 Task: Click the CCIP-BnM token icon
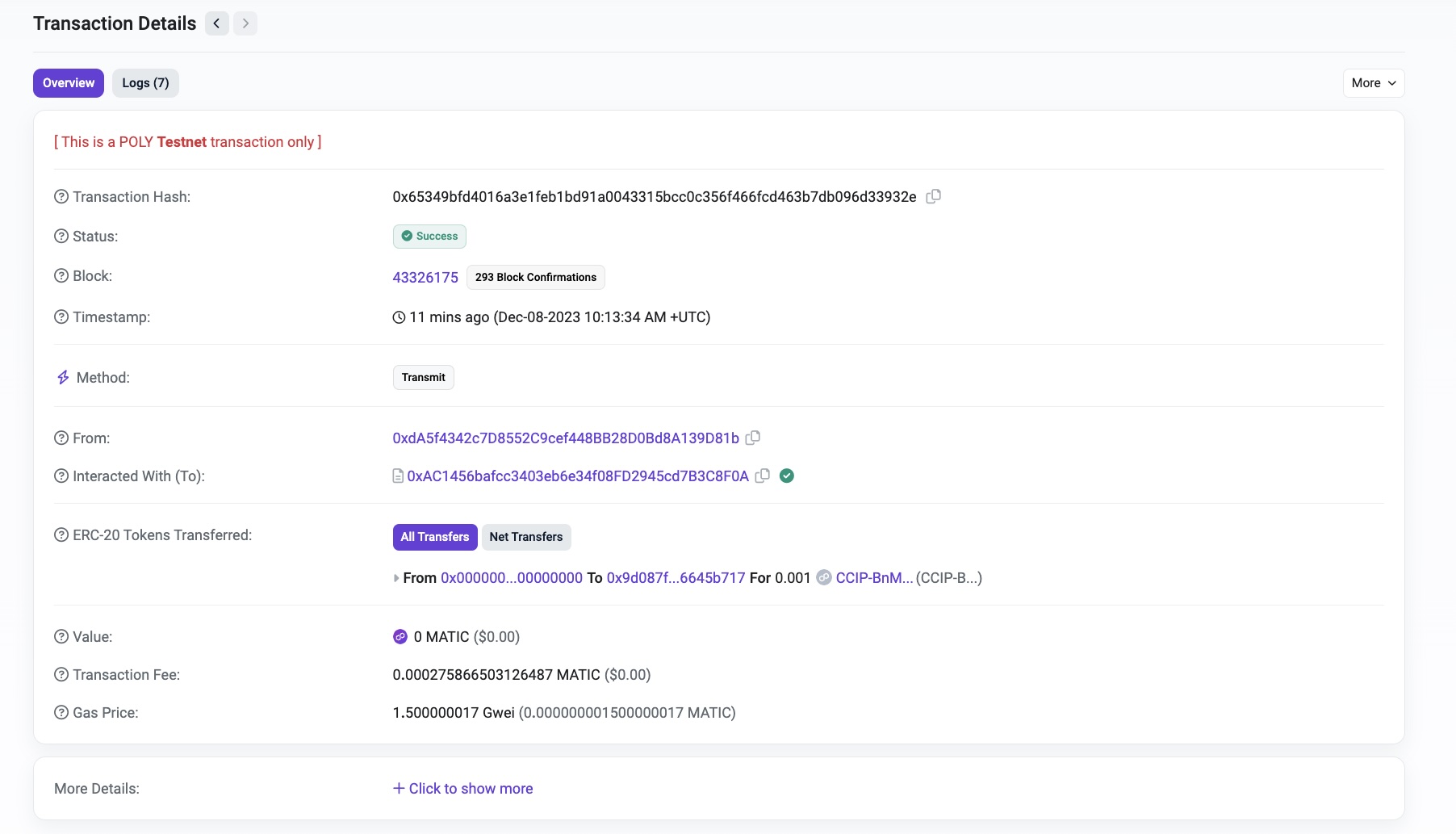(824, 577)
